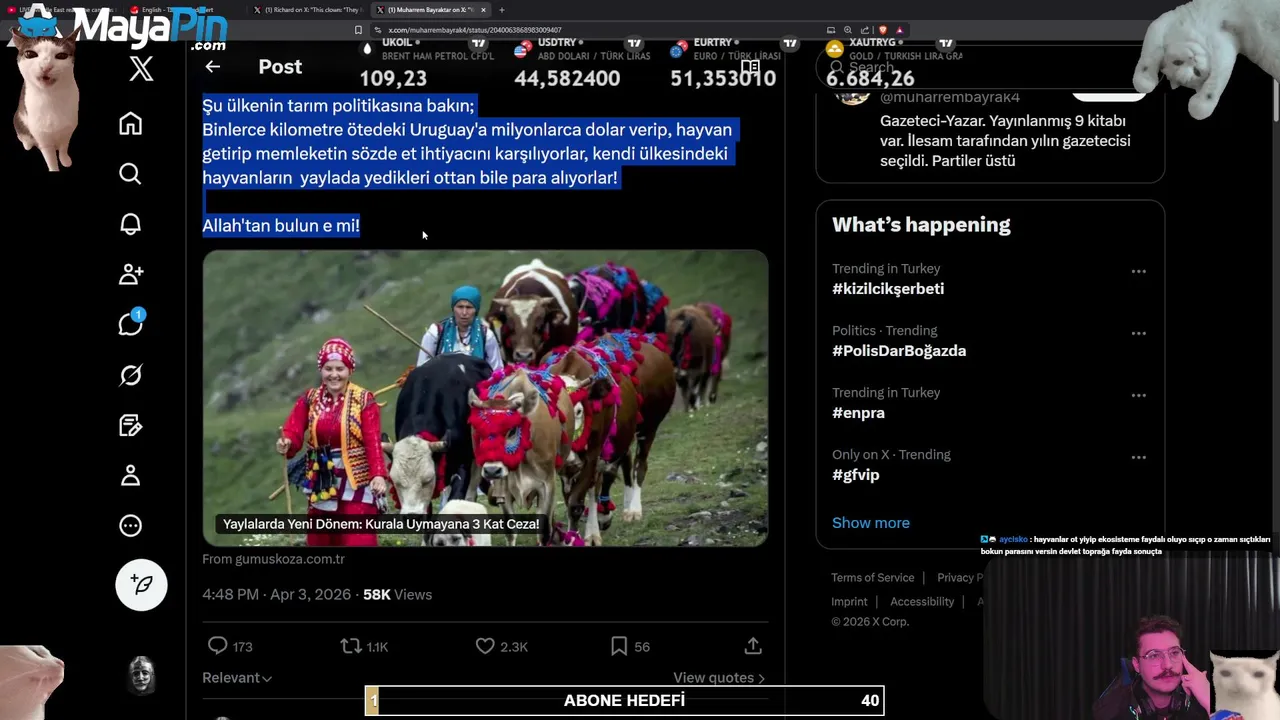This screenshot has width=1280, height=720.
Task: Click the USDTRY ticker item
Action: pos(582,64)
